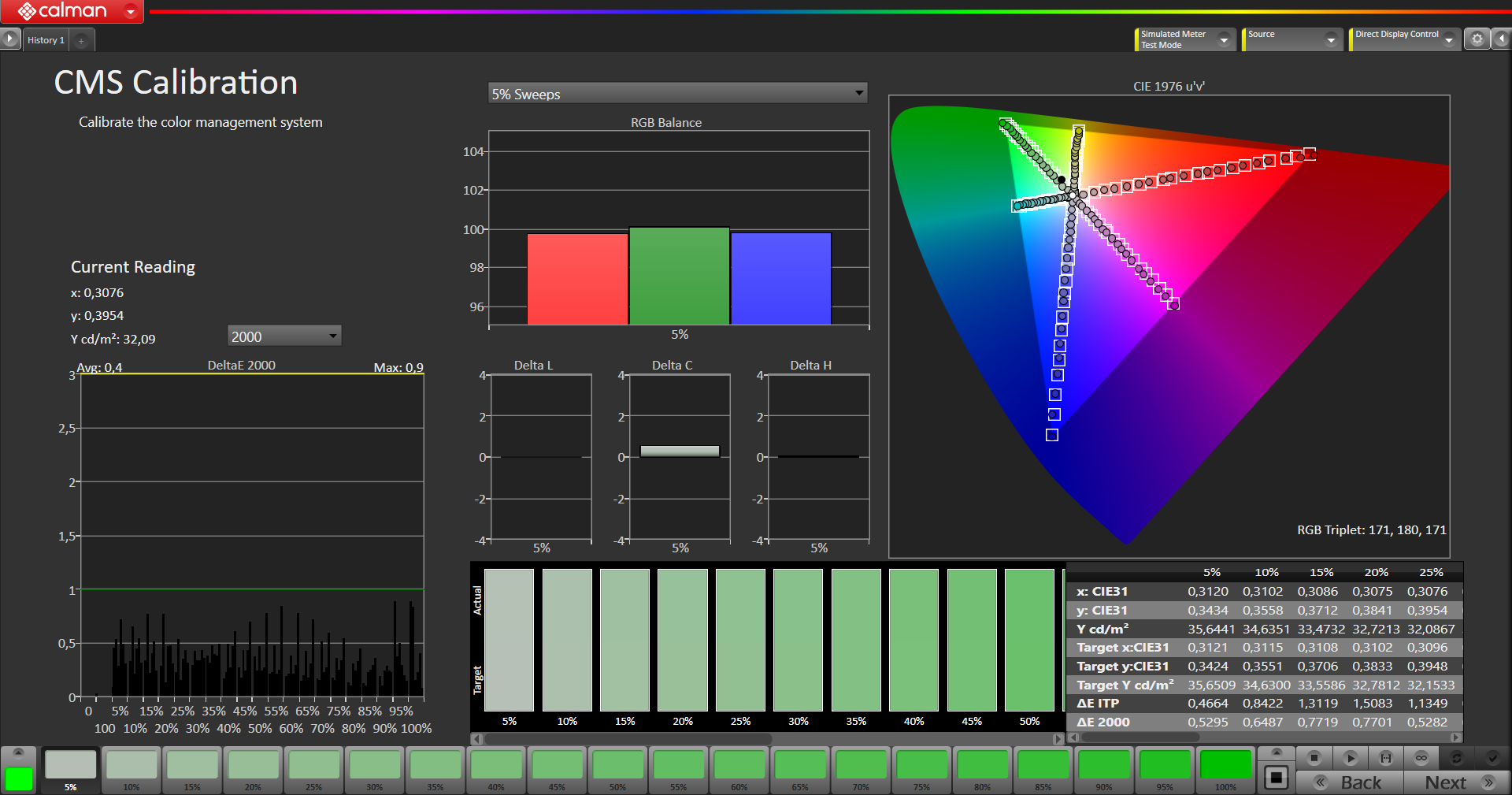Click the Next button
This screenshot has height=795, width=1512.
(1457, 782)
